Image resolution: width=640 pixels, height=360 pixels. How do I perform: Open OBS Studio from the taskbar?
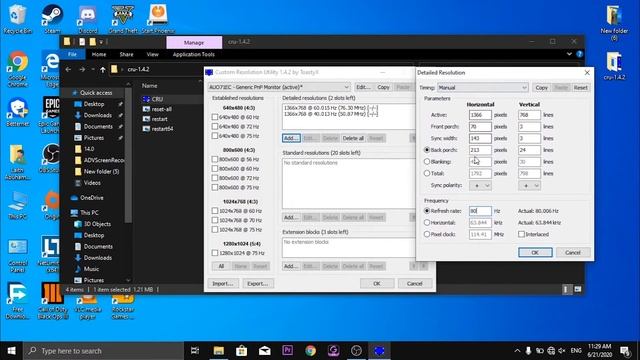(356, 351)
